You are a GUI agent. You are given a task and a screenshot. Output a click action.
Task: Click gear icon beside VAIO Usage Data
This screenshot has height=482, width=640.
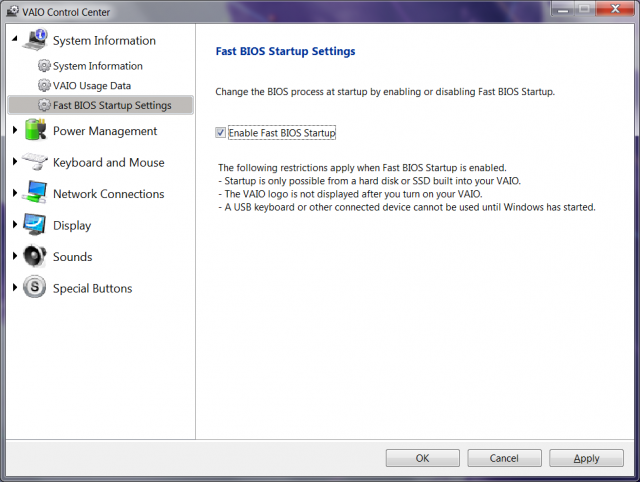pos(44,85)
